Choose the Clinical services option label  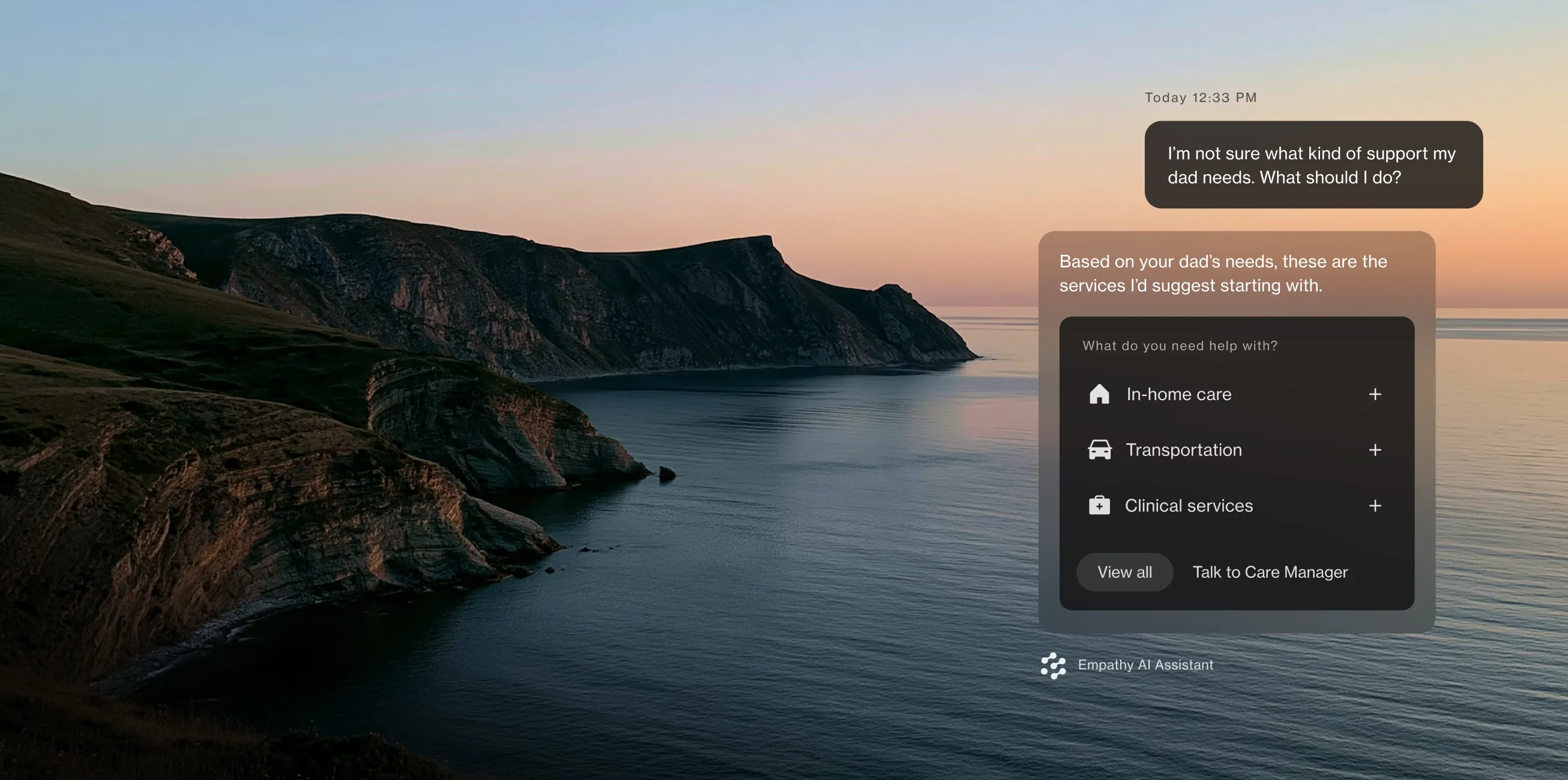(1189, 506)
